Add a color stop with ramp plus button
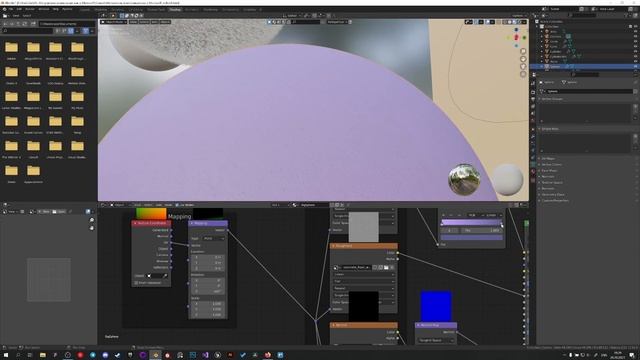The width and height of the screenshot is (640, 360). point(444,215)
